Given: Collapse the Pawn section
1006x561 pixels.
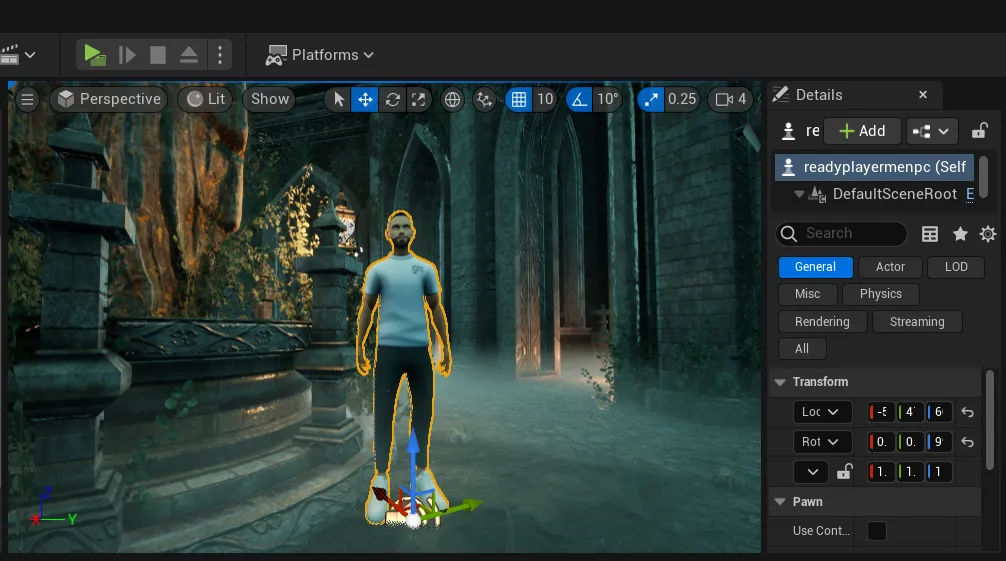Looking at the screenshot, I should click(780, 502).
